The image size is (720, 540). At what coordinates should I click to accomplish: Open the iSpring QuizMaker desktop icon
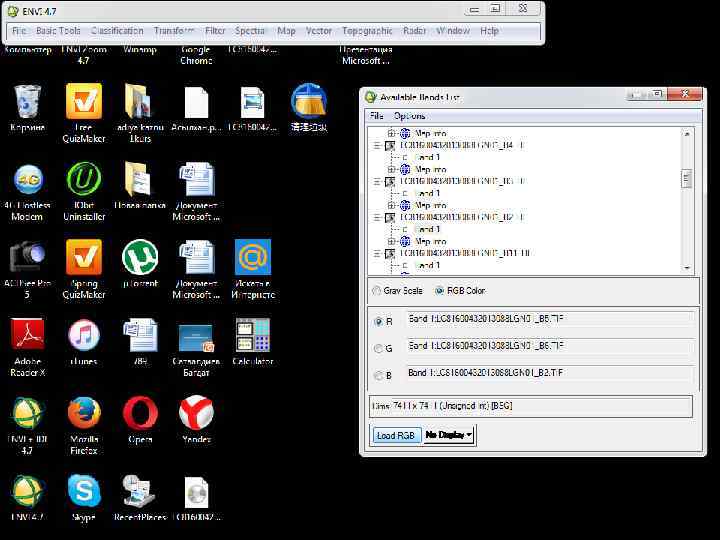tap(84, 257)
